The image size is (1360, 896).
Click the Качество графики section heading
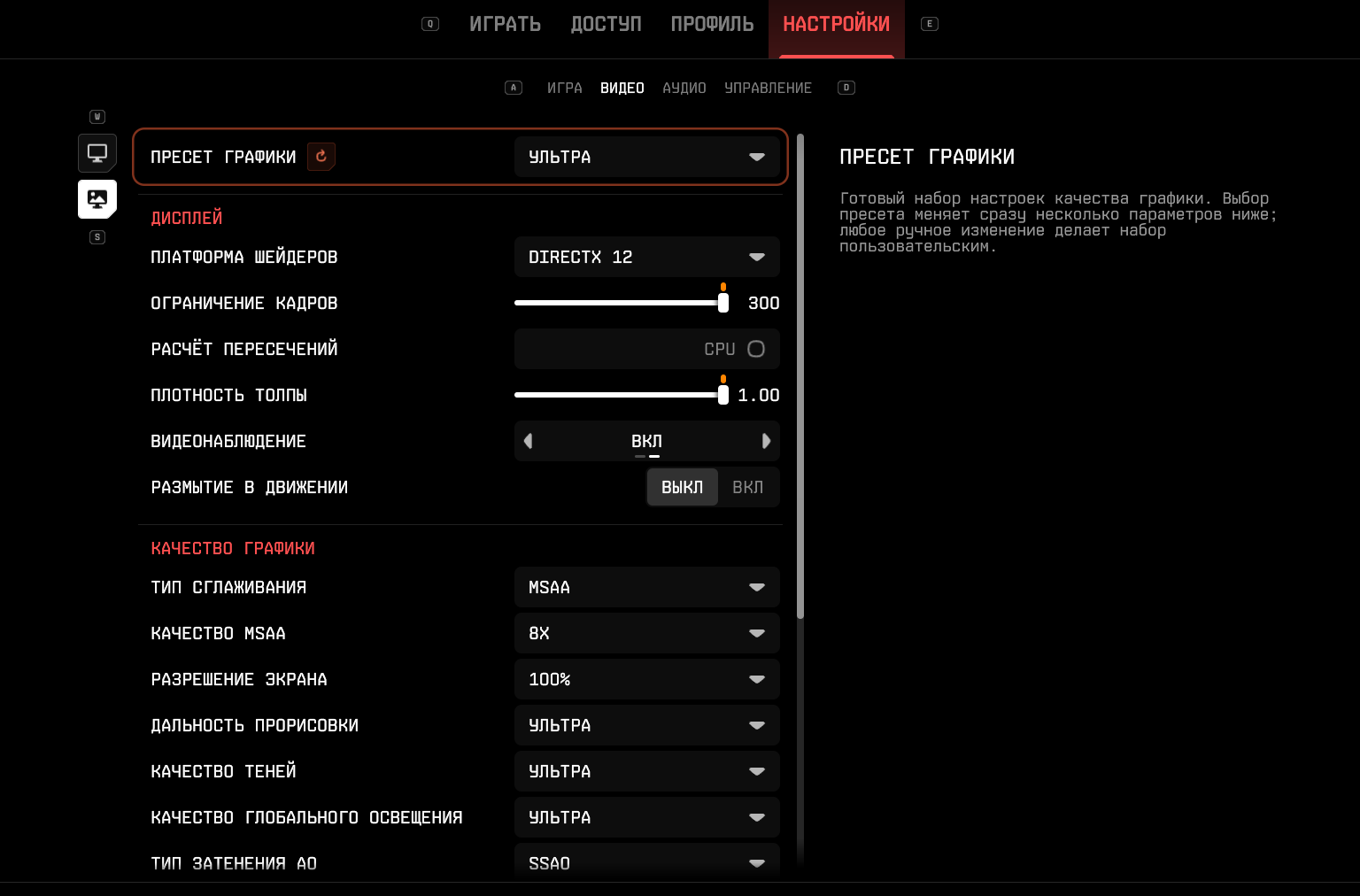click(x=233, y=548)
